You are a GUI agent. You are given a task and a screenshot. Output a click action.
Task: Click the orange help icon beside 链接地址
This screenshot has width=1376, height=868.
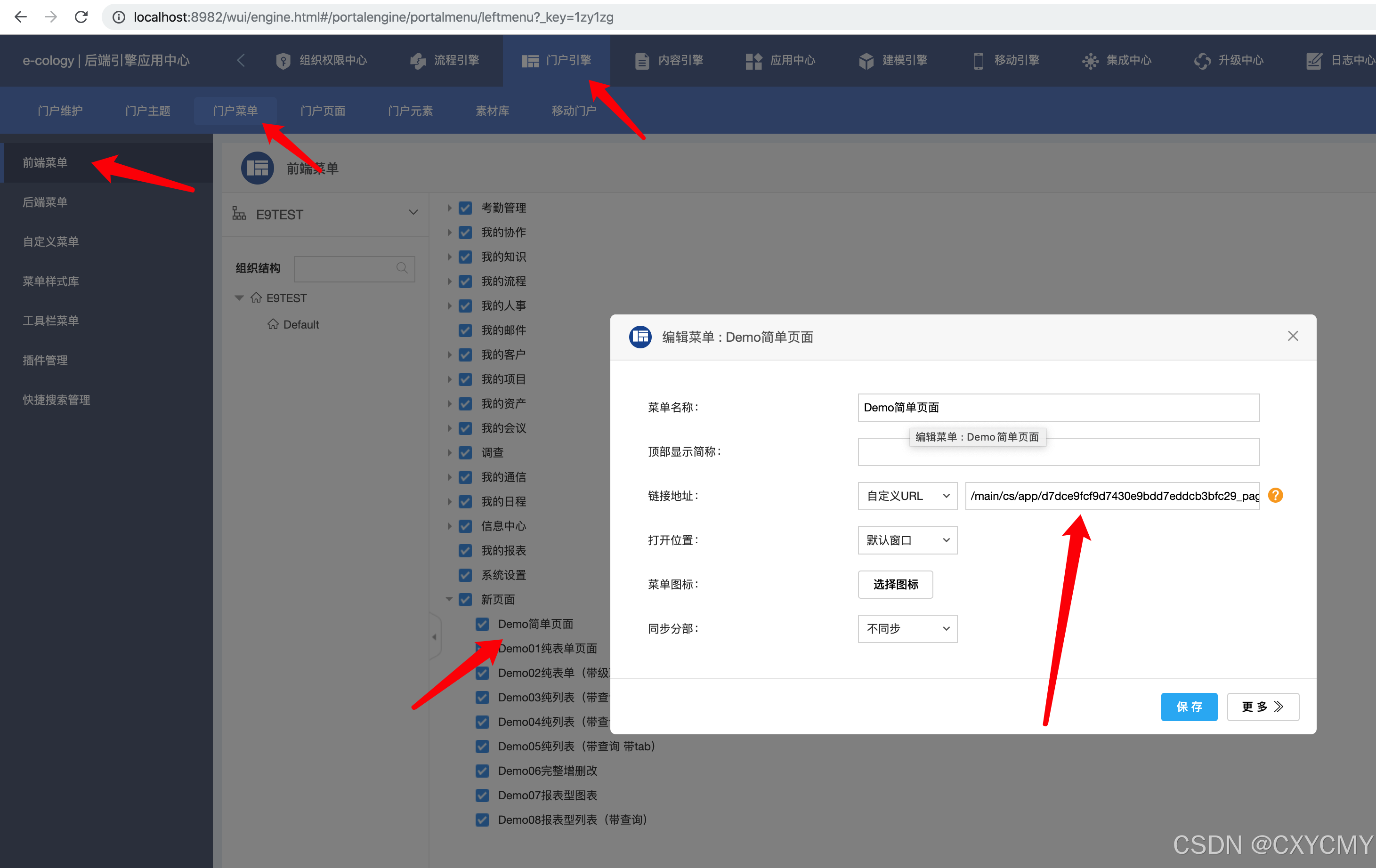click(1275, 496)
